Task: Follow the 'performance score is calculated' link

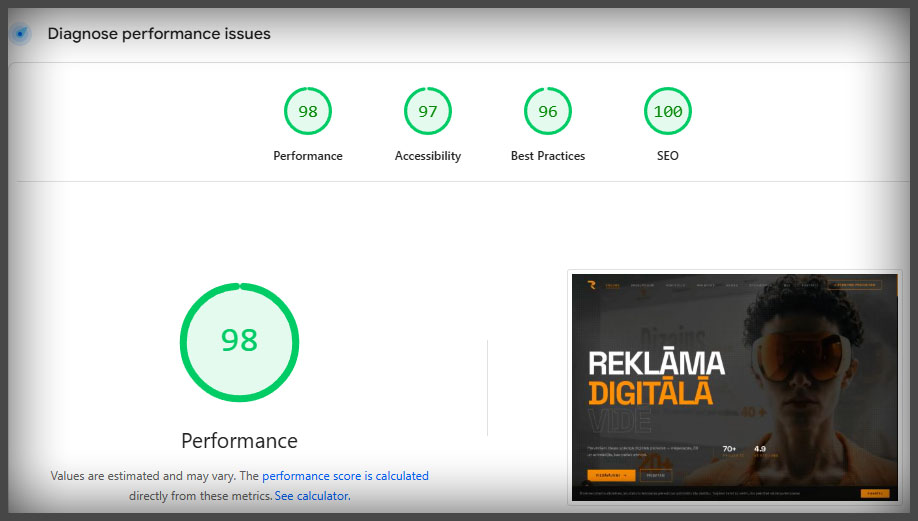Action: (345, 476)
